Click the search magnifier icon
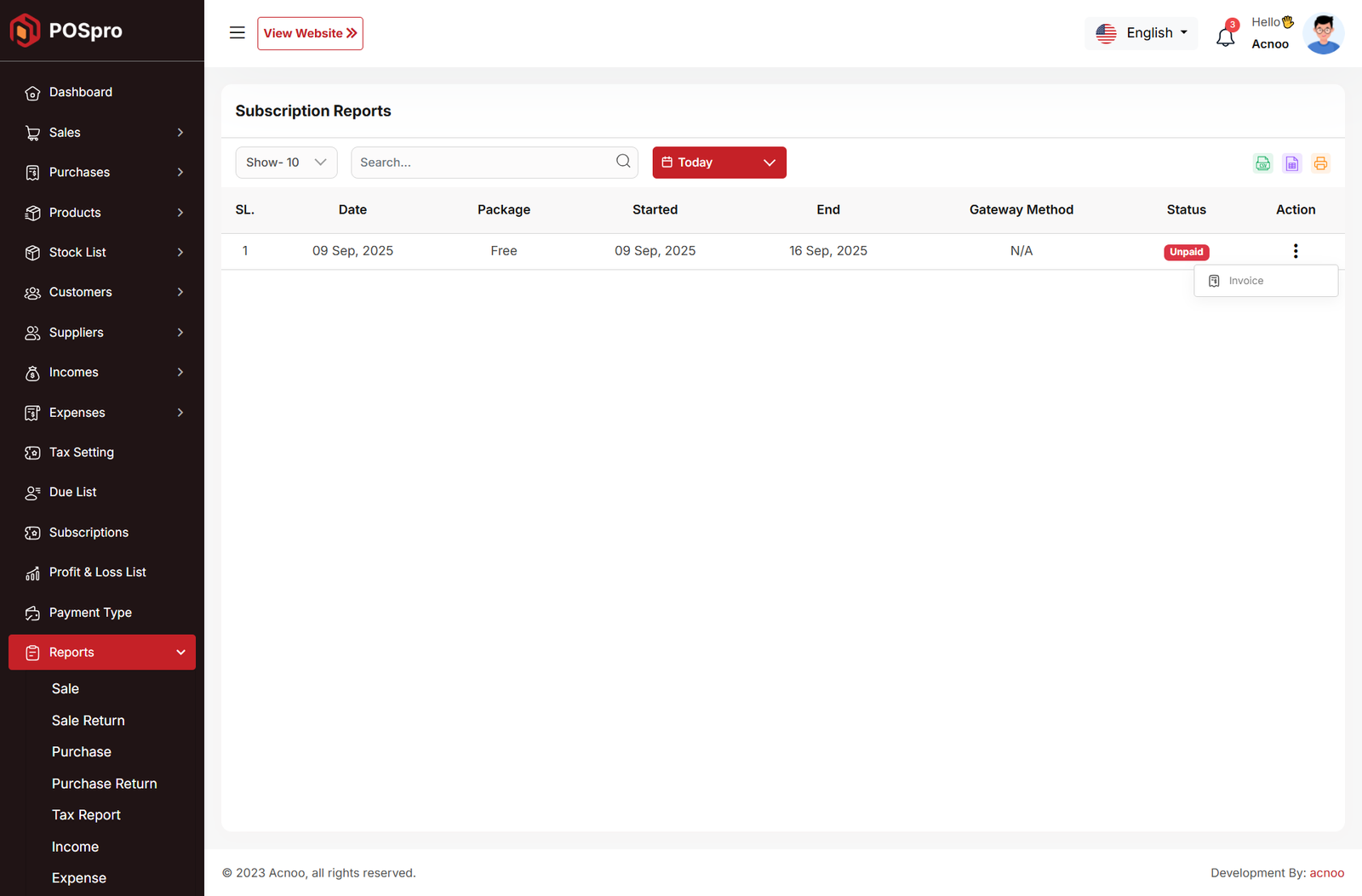The width and height of the screenshot is (1362, 896). [x=623, y=162]
